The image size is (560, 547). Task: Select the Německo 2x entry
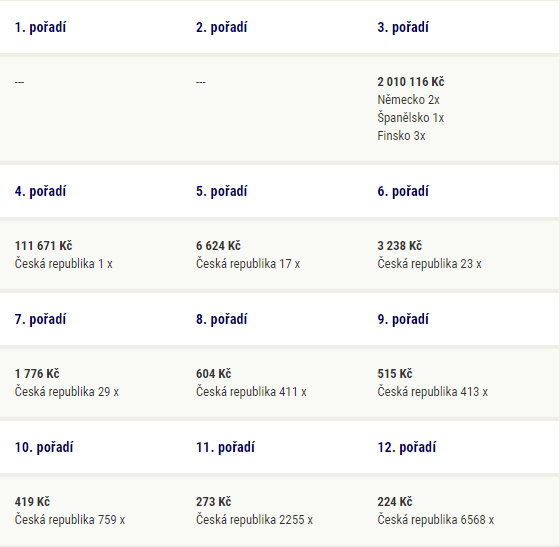pos(408,100)
